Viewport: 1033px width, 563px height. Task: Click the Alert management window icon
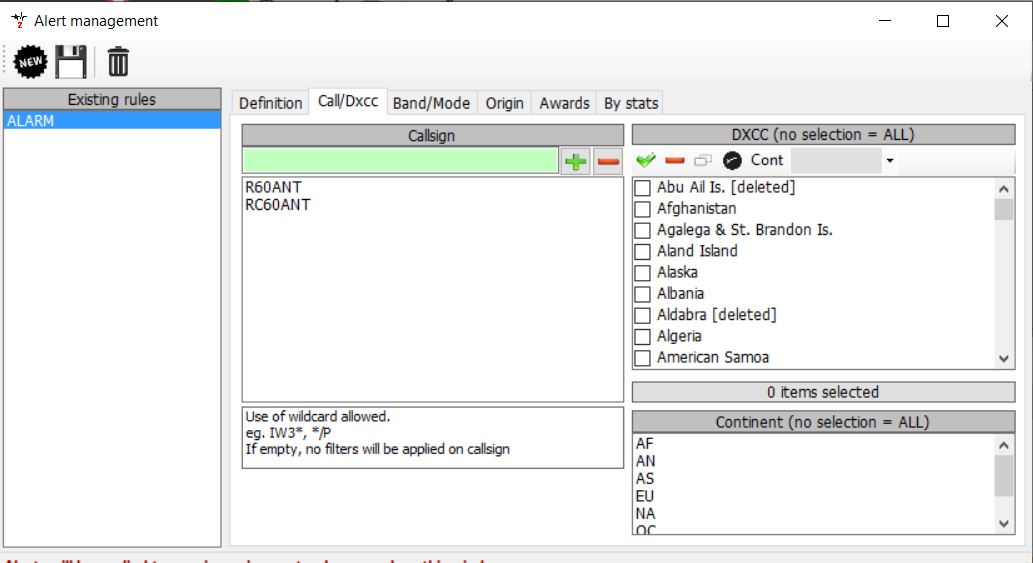[x=19, y=20]
